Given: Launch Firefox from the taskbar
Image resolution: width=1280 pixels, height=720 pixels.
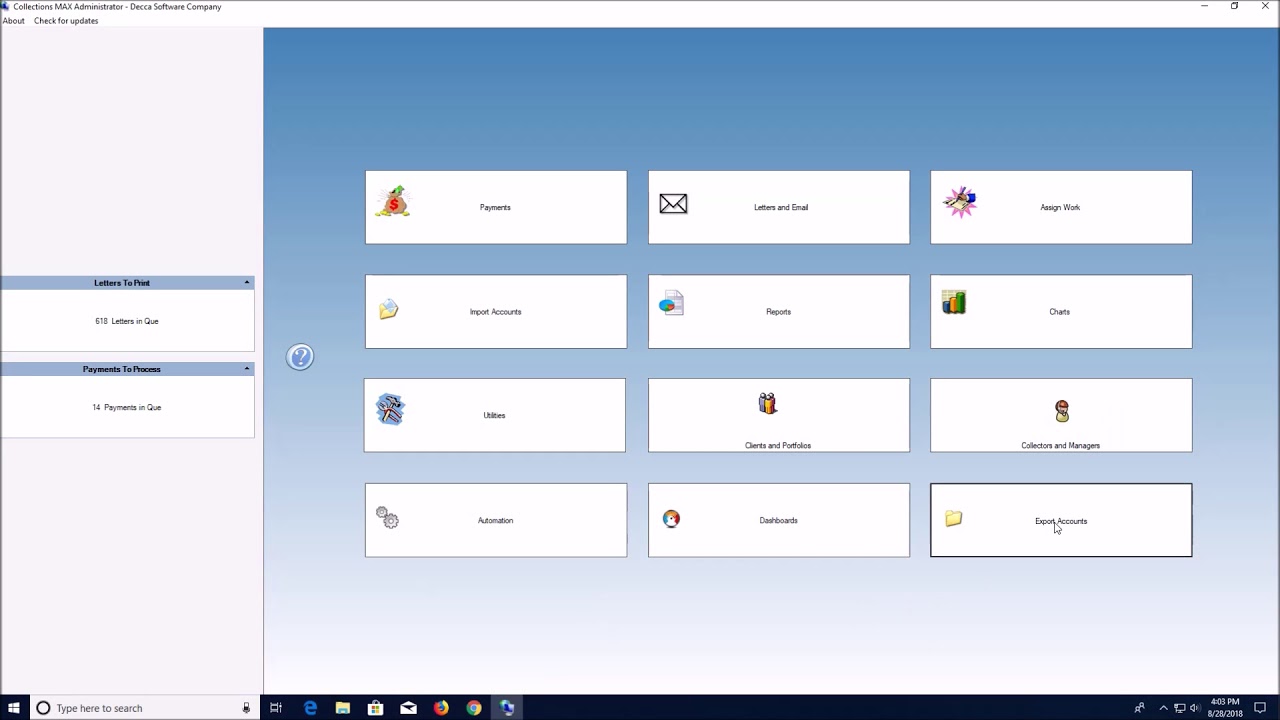Looking at the screenshot, I should [441, 708].
